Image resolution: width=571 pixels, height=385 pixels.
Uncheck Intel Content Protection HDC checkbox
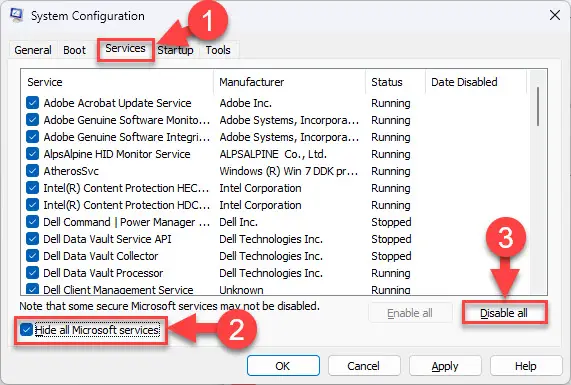[x=32, y=205]
